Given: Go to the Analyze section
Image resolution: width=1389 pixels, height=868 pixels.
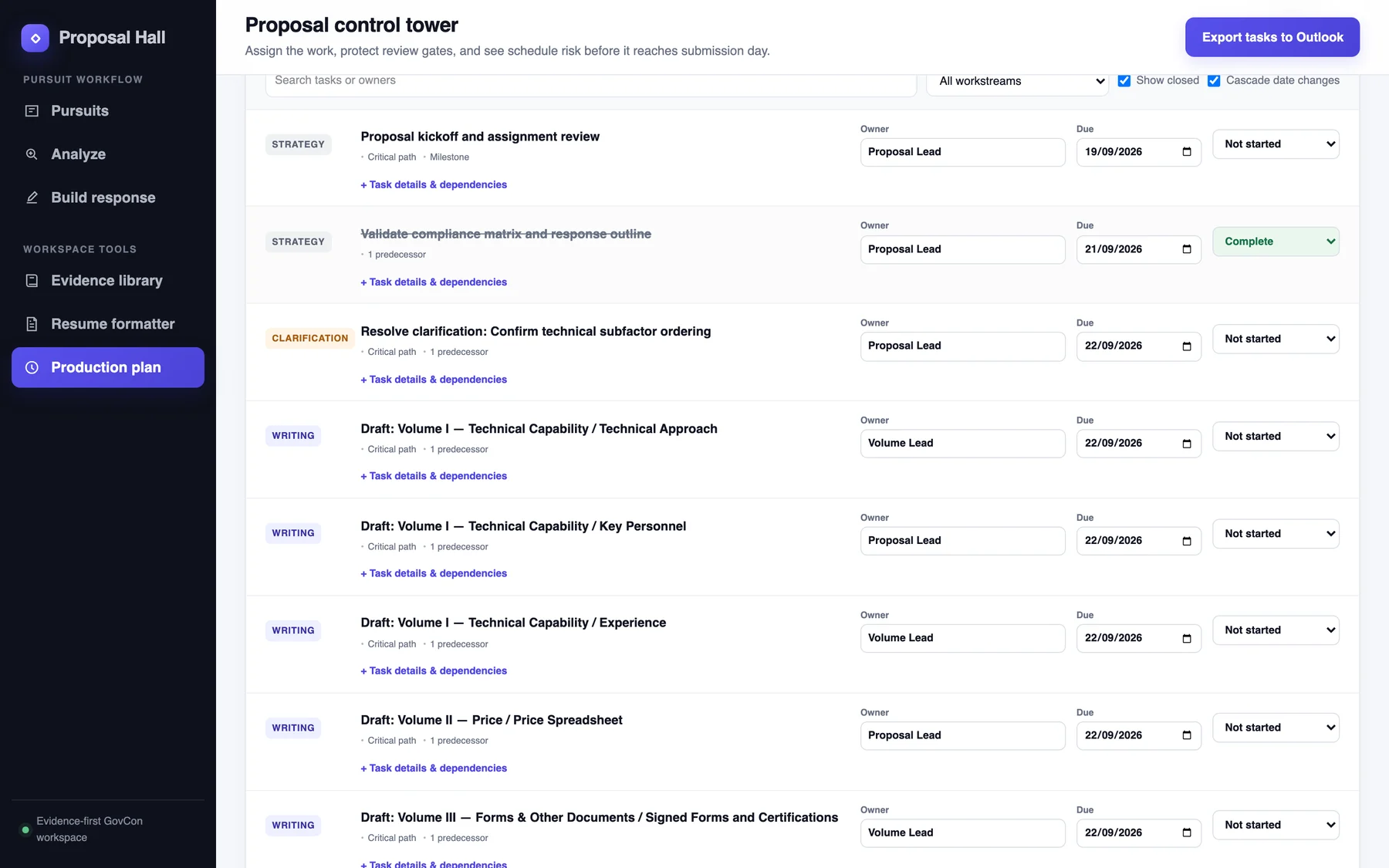Looking at the screenshot, I should tap(108, 154).
